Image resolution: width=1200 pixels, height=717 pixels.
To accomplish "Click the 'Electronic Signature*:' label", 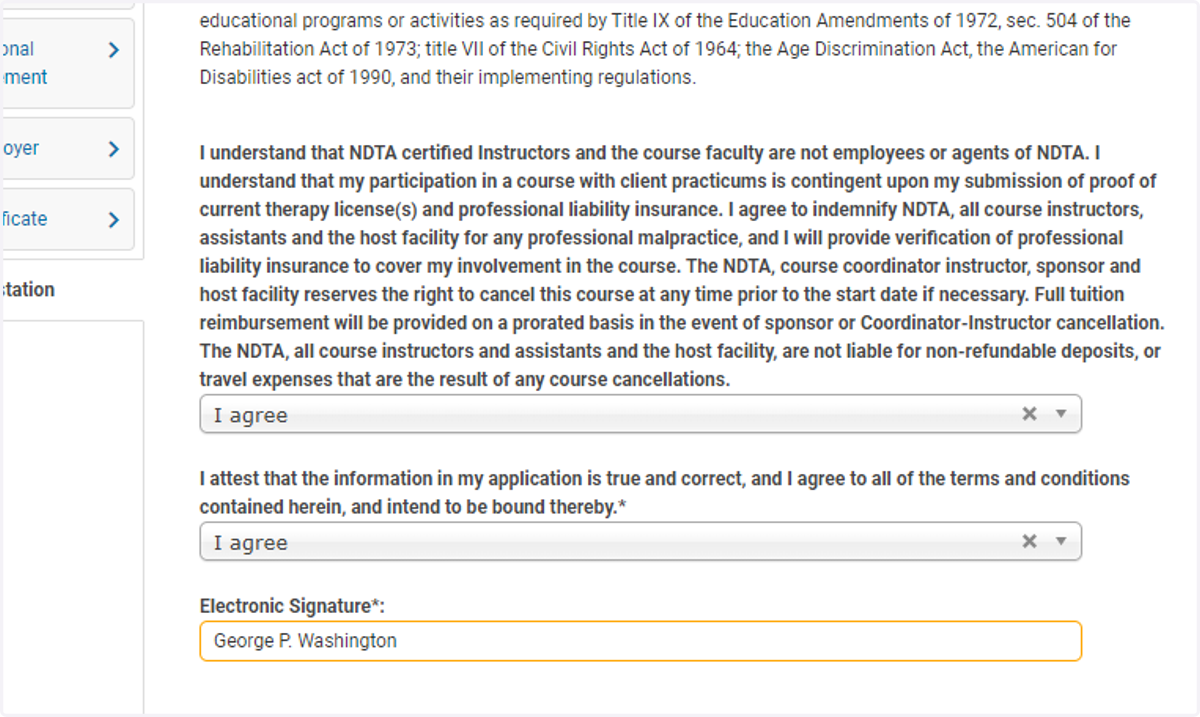I will (x=292, y=606).
